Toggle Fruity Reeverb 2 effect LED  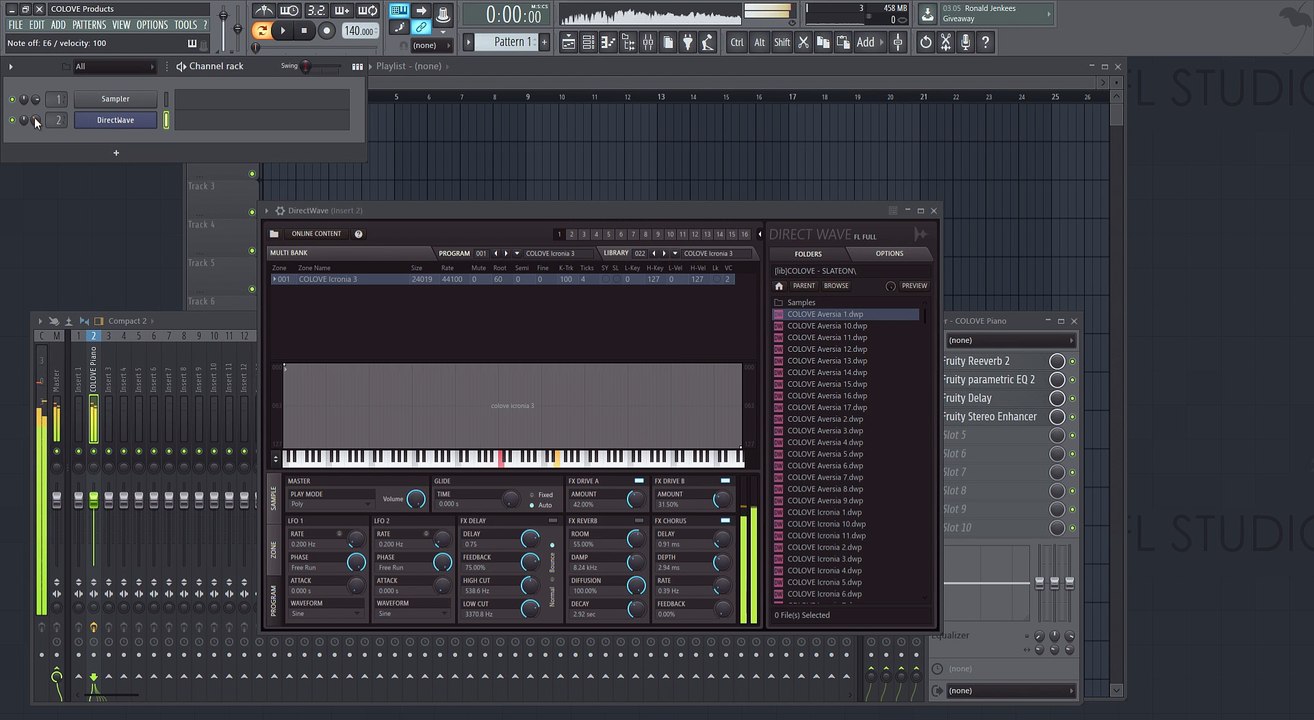coord(1073,361)
